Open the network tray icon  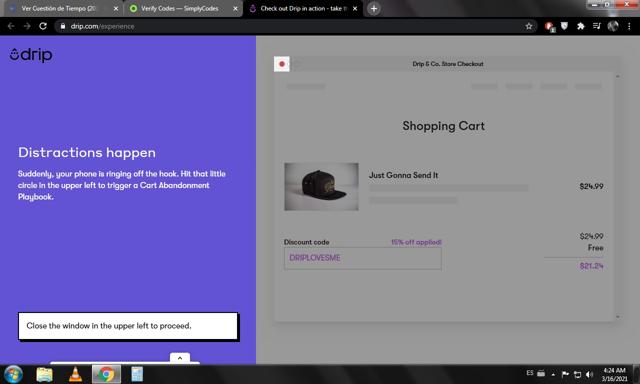pyautogui.click(x=577, y=374)
